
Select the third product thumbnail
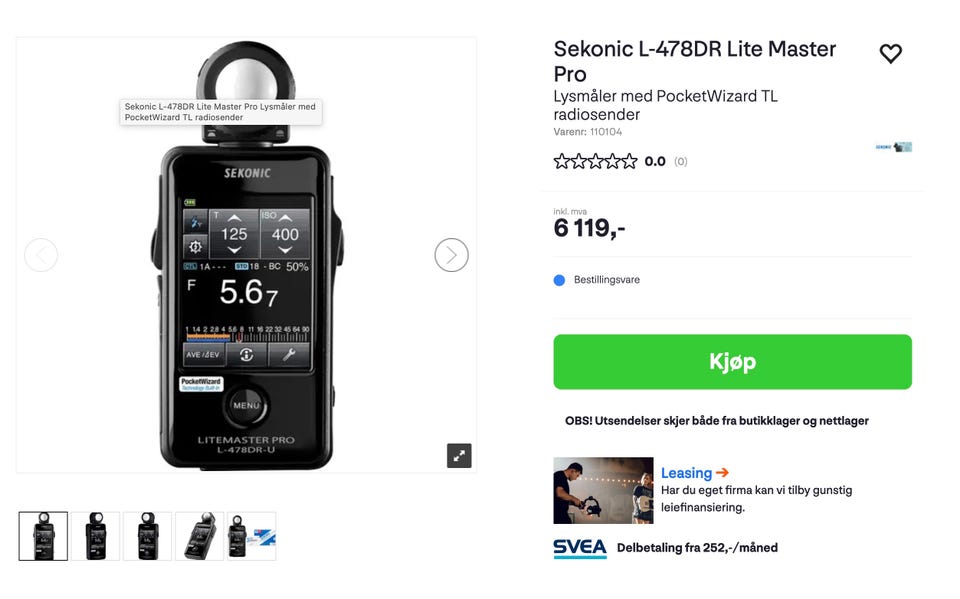coord(148,536)
